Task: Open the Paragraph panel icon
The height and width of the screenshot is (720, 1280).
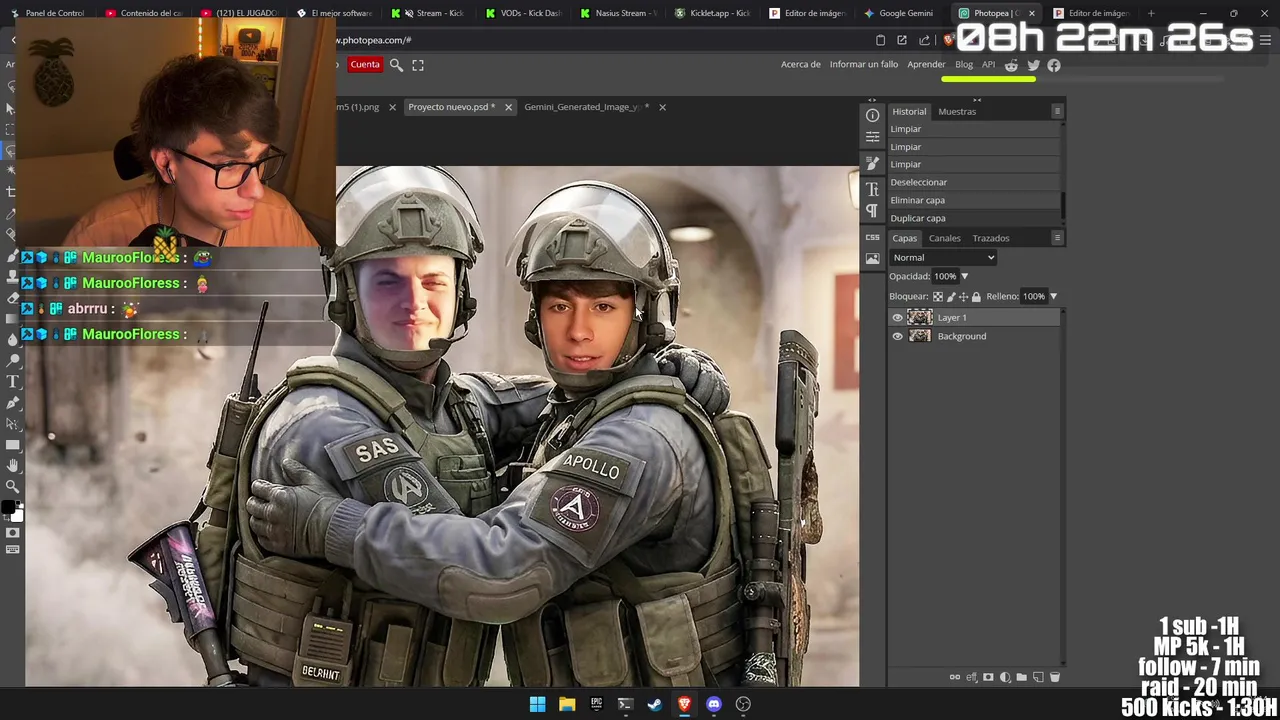Action: [x=872, y=211]
